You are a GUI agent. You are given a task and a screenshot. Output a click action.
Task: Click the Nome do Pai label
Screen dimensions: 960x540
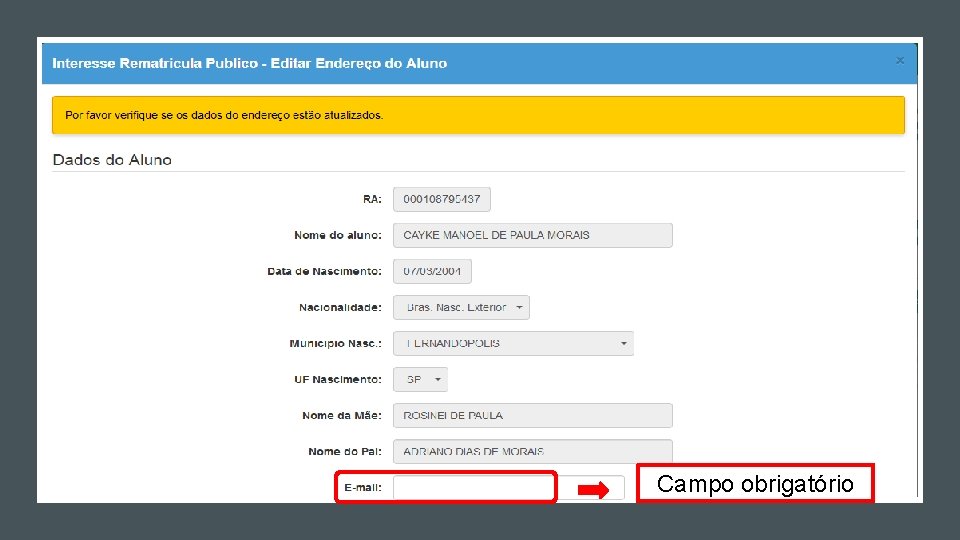click(345, 451)
